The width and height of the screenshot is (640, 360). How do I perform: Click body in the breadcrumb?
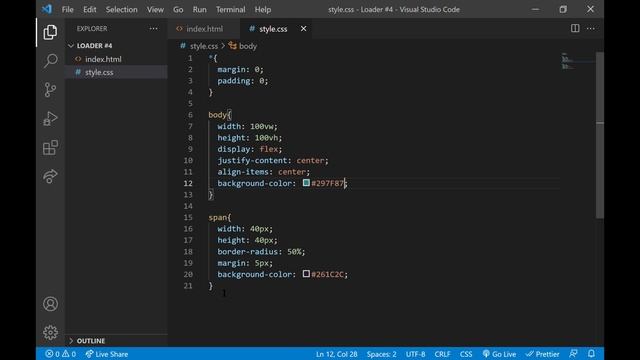248,46
